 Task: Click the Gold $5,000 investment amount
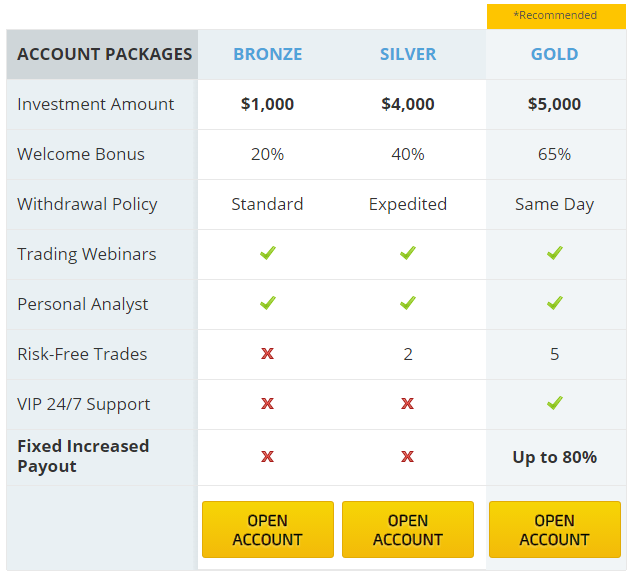pyautogui.click(x=555, y=104)
